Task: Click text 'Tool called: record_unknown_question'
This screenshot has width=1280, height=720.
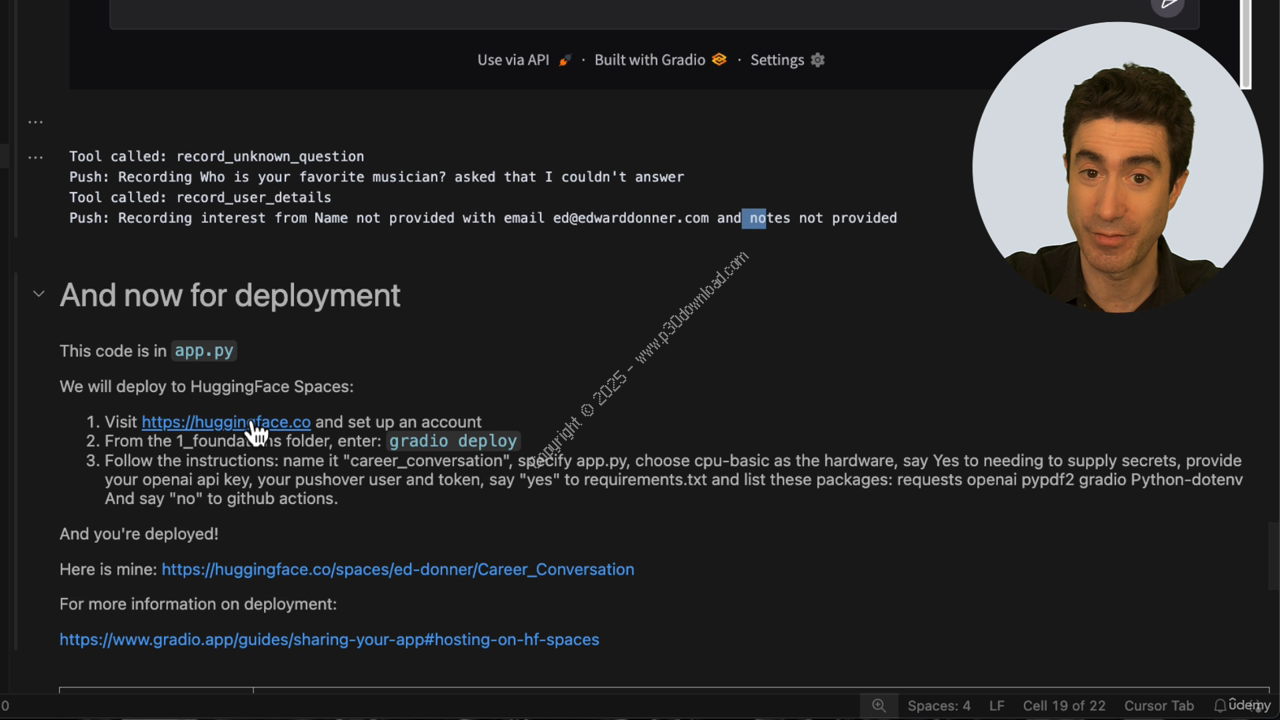Action: coord(216,156)
